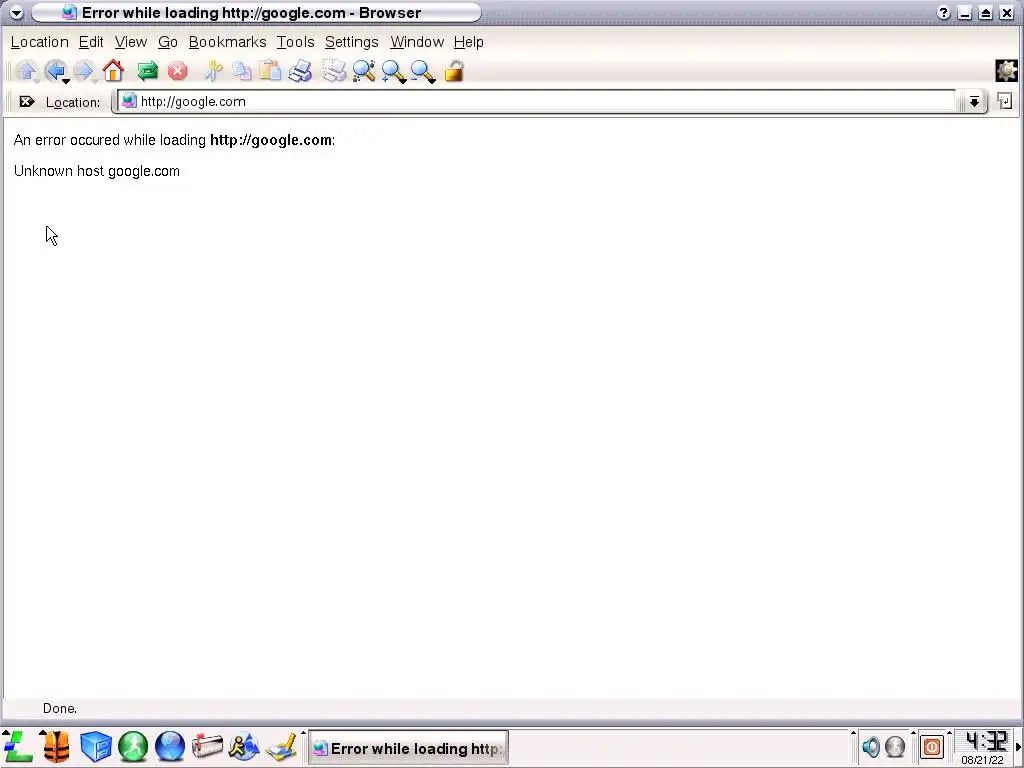Screen dimensions: 1024x768
Task: Click the Security padlock icon
Action: (x=454, y=71)
